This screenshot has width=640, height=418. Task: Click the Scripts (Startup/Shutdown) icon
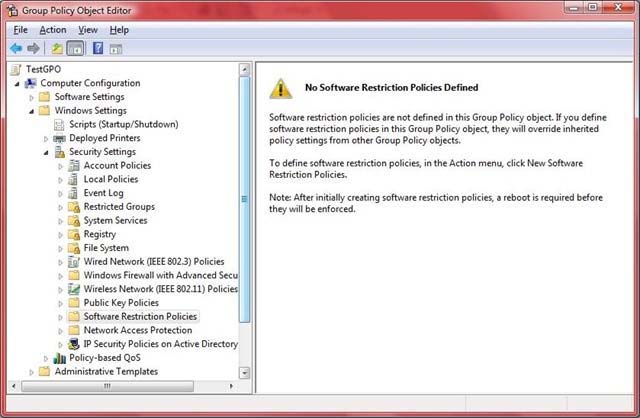pyautogui.click(x=59, y=125)
